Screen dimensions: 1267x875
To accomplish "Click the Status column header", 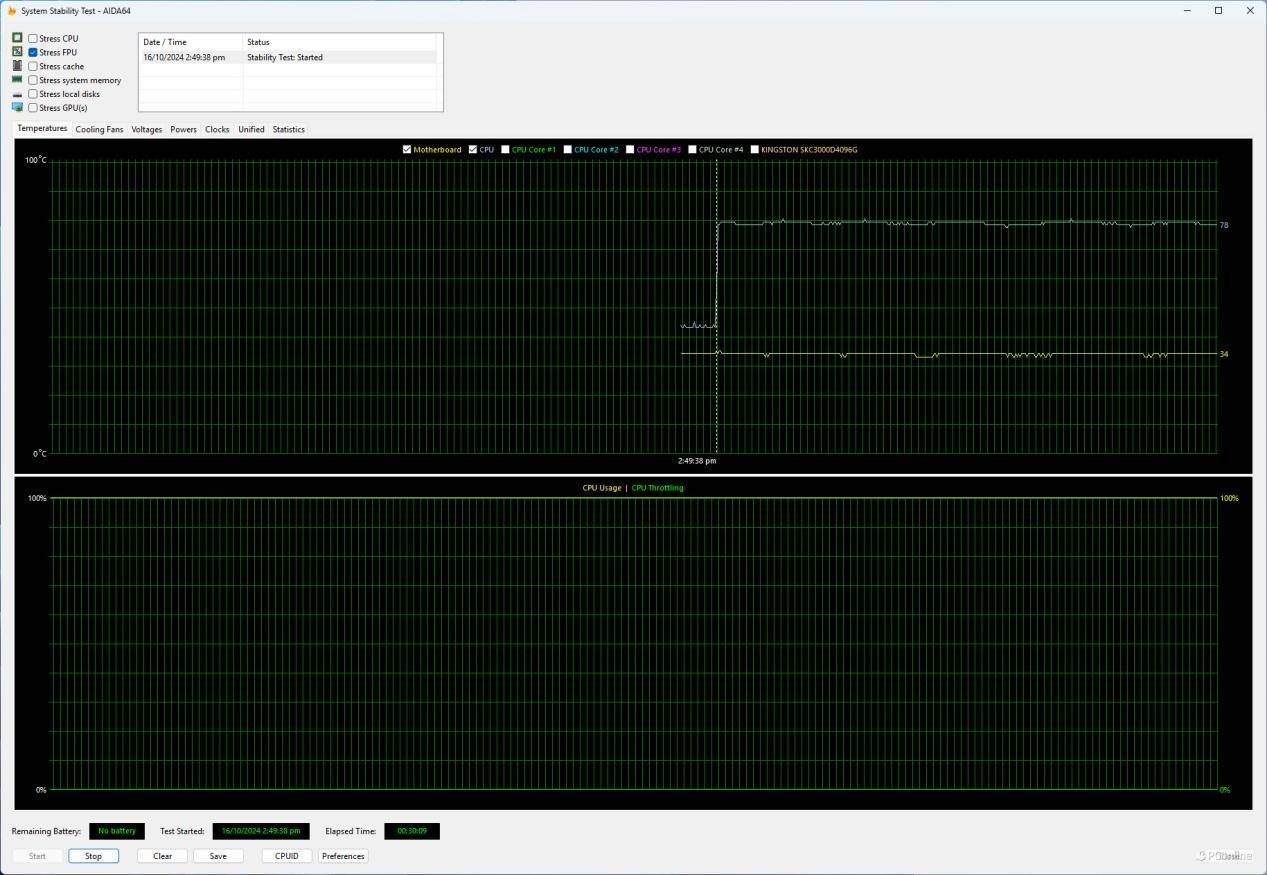I will click(342, 42).
